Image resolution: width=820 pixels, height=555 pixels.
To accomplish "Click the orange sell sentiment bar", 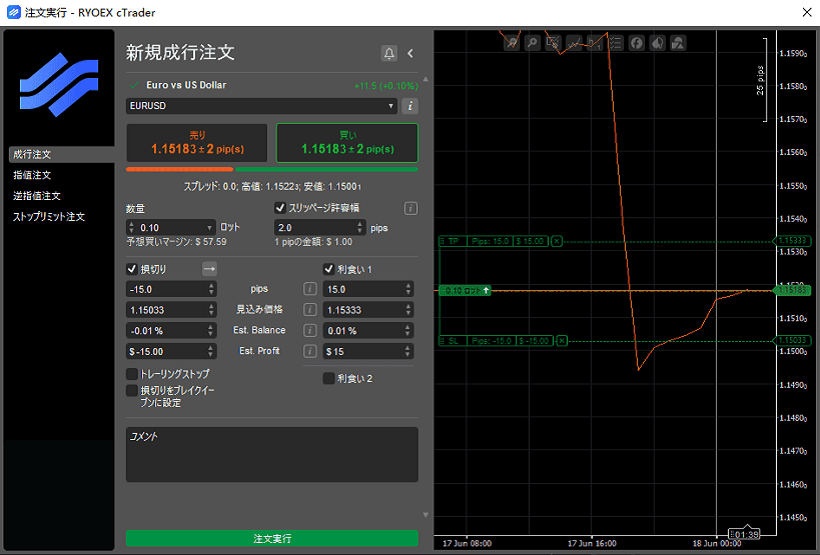I will click(x=179, y=169).
